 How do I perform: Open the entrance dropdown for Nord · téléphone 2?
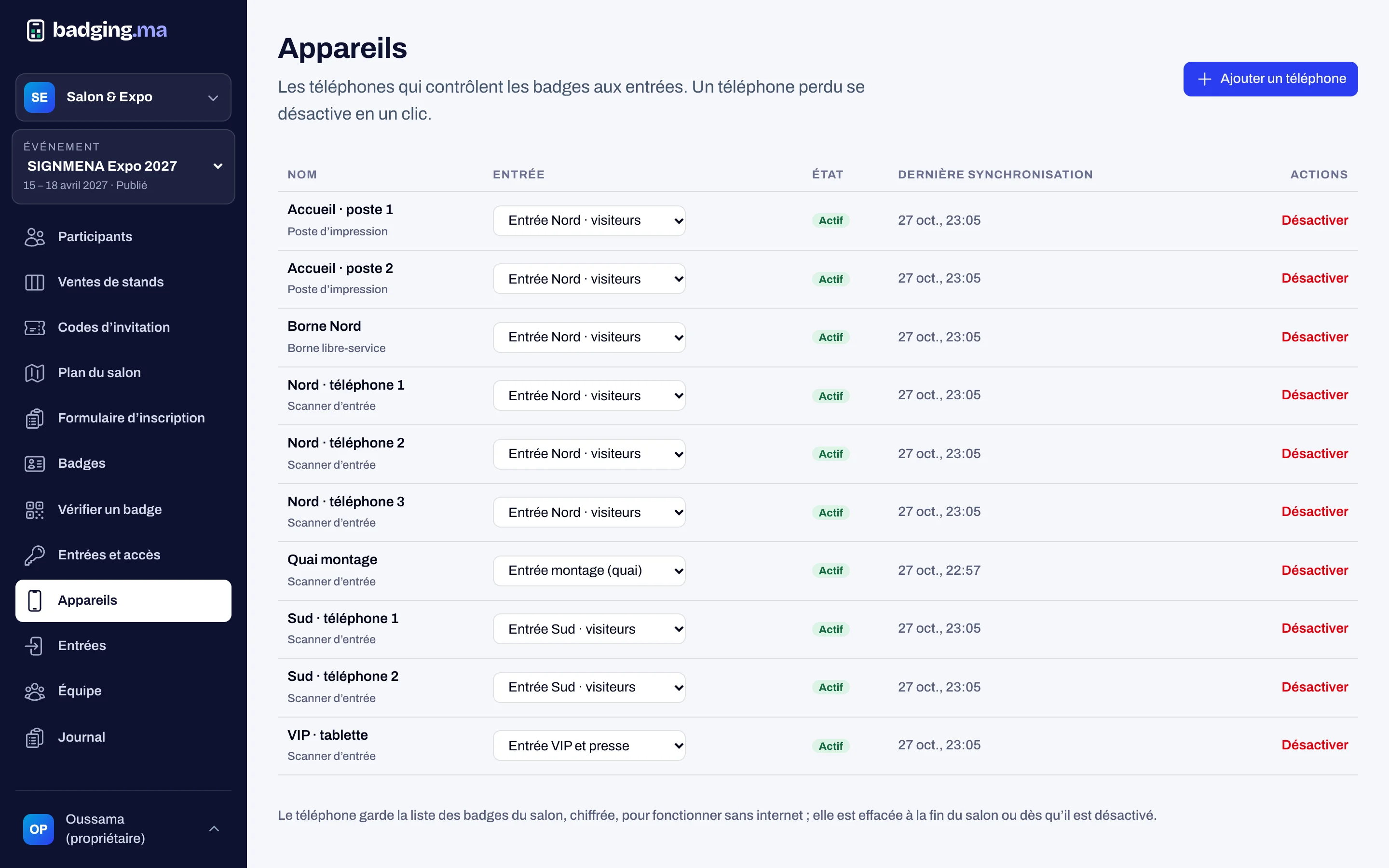click(x=589, y=453)
